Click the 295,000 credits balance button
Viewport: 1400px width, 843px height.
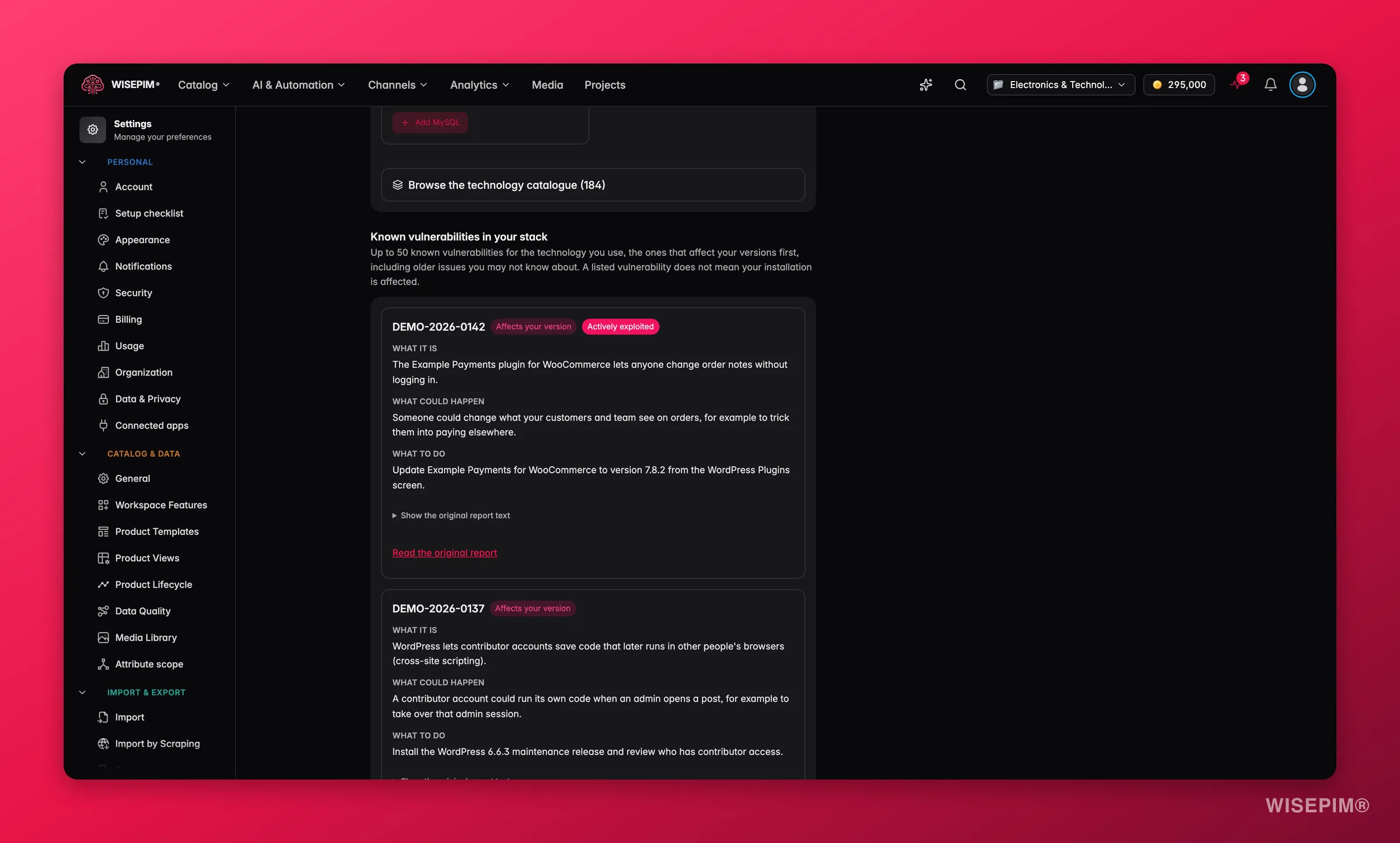1179,85
